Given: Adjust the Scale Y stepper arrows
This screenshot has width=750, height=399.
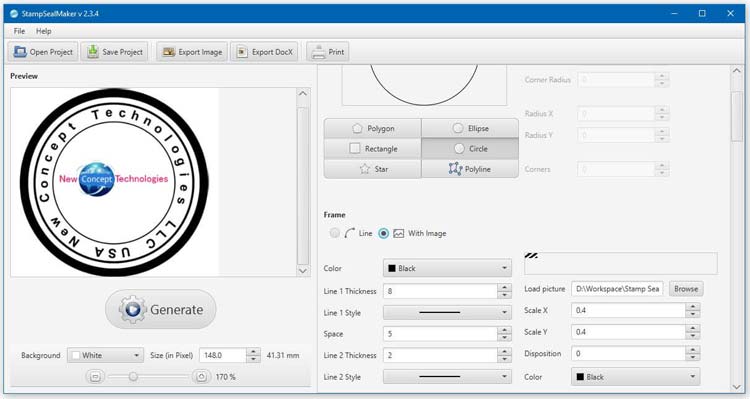Looking at the screenshot, I should (x=692, y=332).
